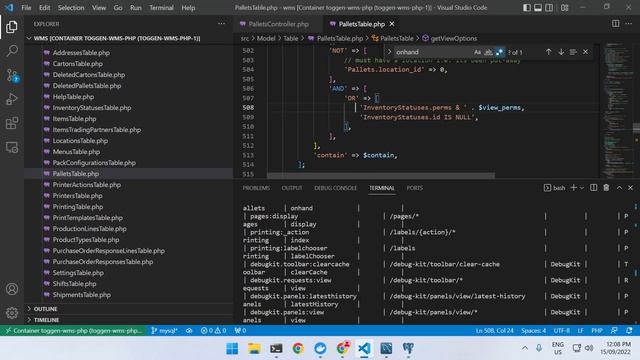Close the terminal panel
640x360 pixels.
pyautogui.click(x=630, y=188)
